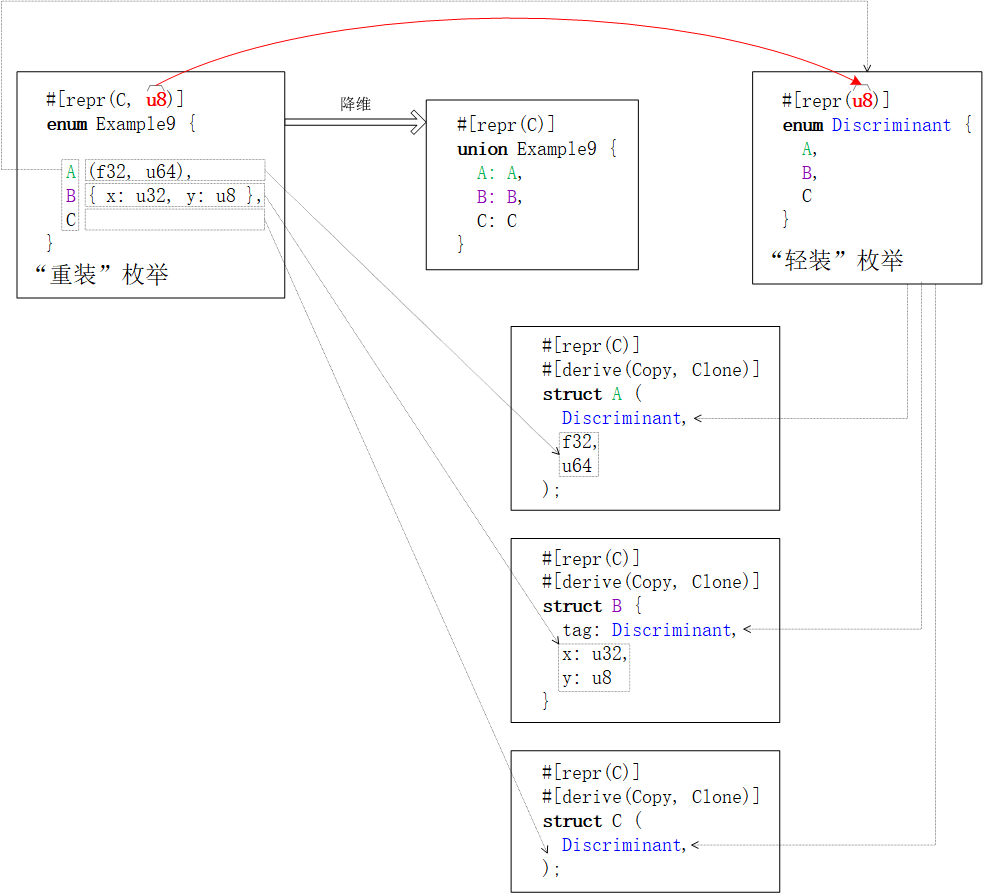Click the 'C' variant in the Discriminant enum
The height and width of the screenshot is (893, 983).
807,196
